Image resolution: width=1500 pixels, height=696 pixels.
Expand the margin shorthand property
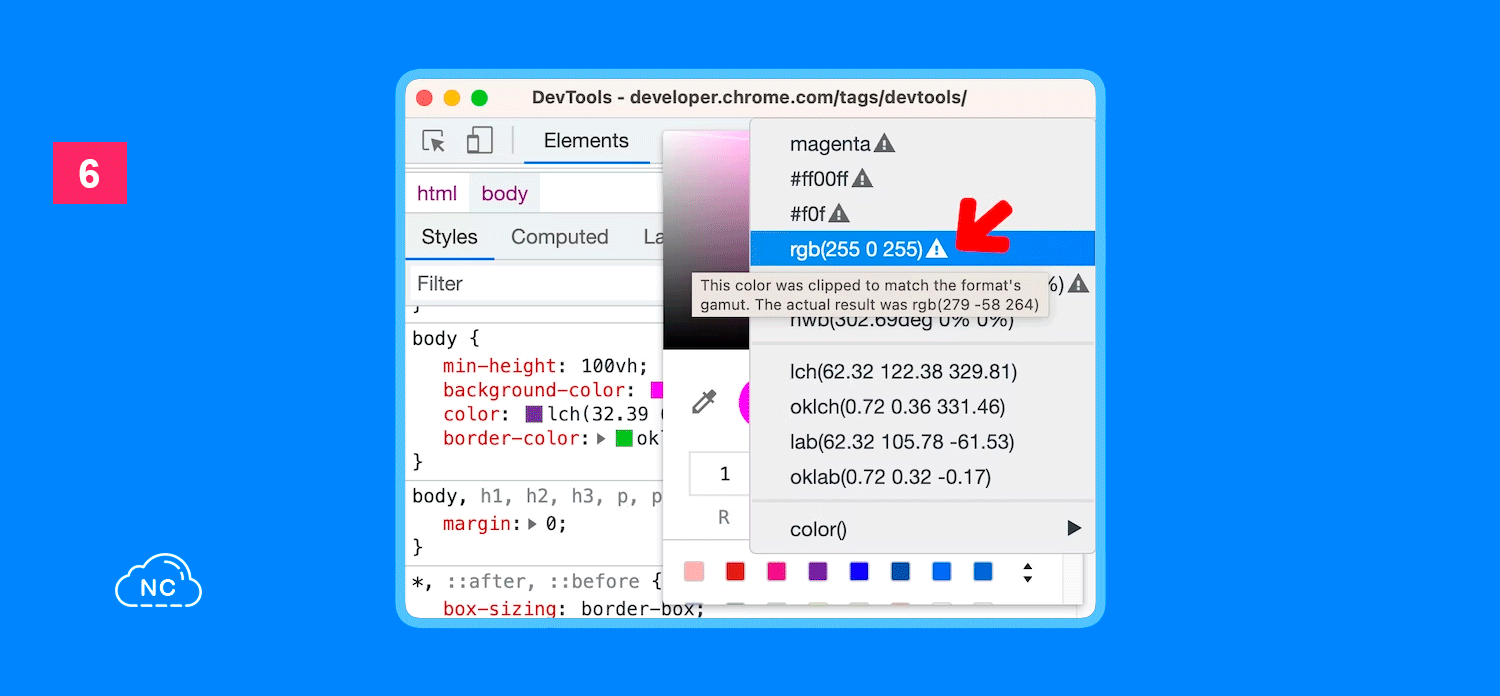(x=532, y=524)
